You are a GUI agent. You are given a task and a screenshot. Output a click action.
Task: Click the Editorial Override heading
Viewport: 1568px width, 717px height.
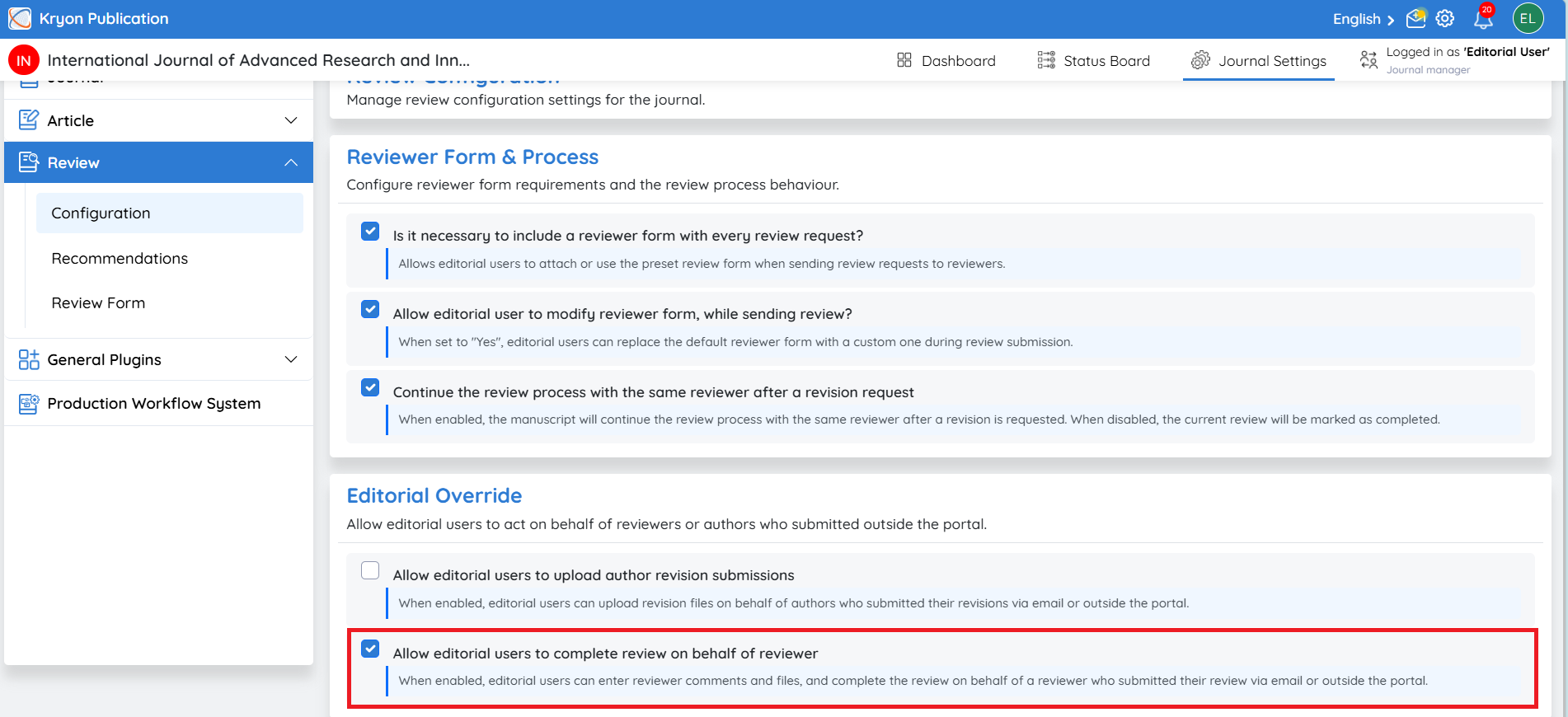tap(434, 495)
